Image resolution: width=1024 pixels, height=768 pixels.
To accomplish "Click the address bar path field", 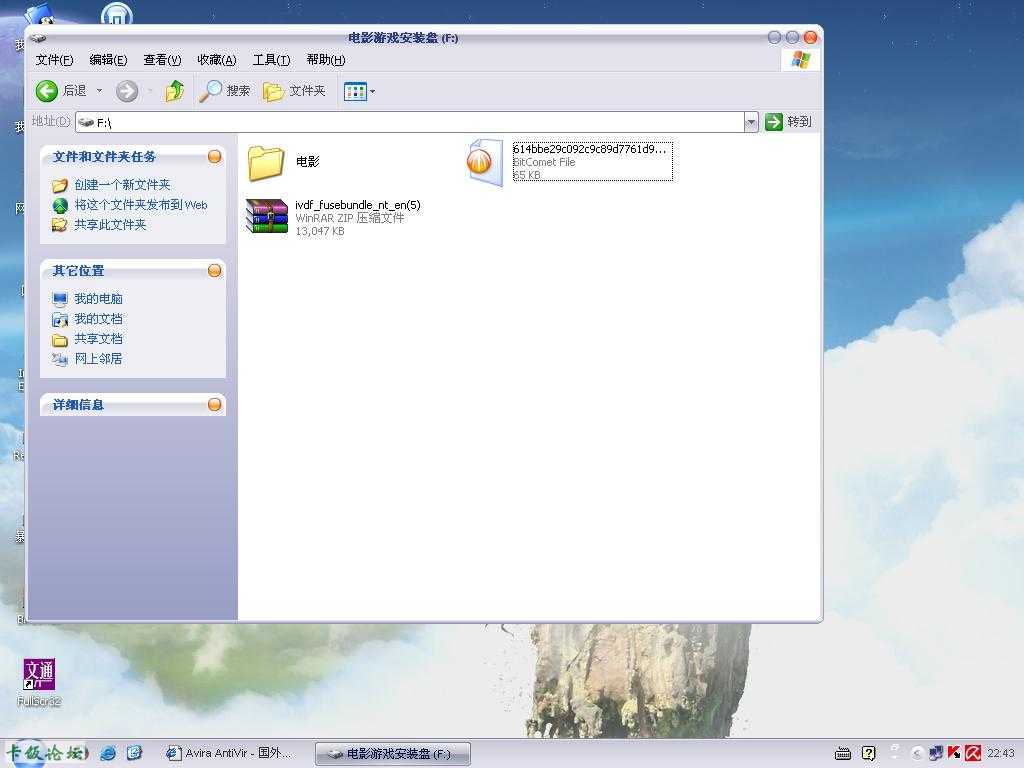I will click(400, 122).
